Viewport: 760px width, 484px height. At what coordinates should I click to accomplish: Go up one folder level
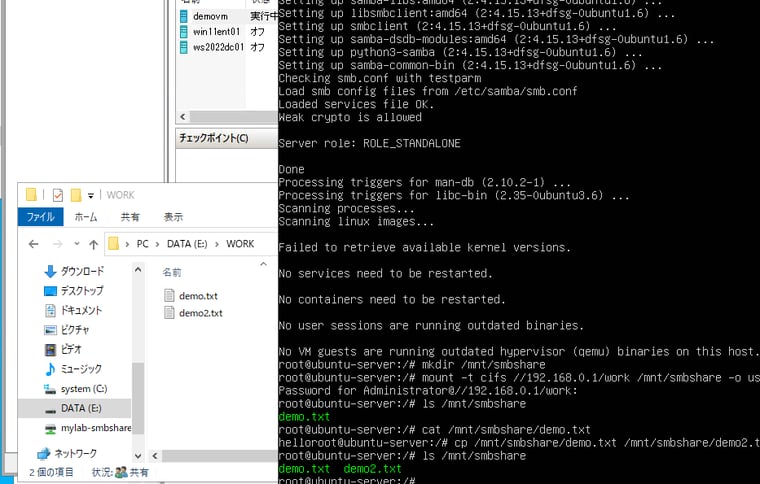94,244
